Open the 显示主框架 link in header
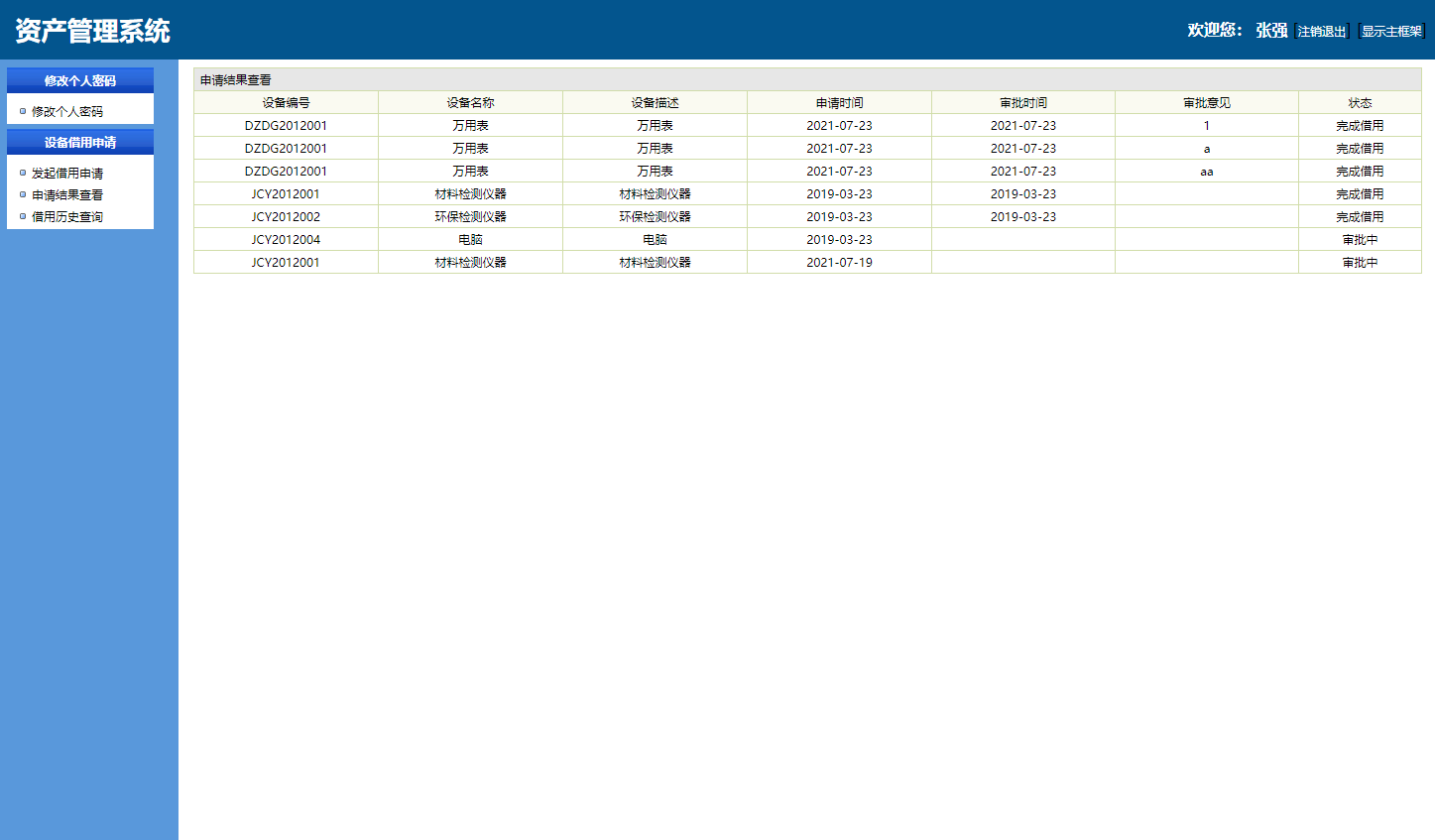The width and height of the screenshot is (1435, 840). coord(1391,32)
